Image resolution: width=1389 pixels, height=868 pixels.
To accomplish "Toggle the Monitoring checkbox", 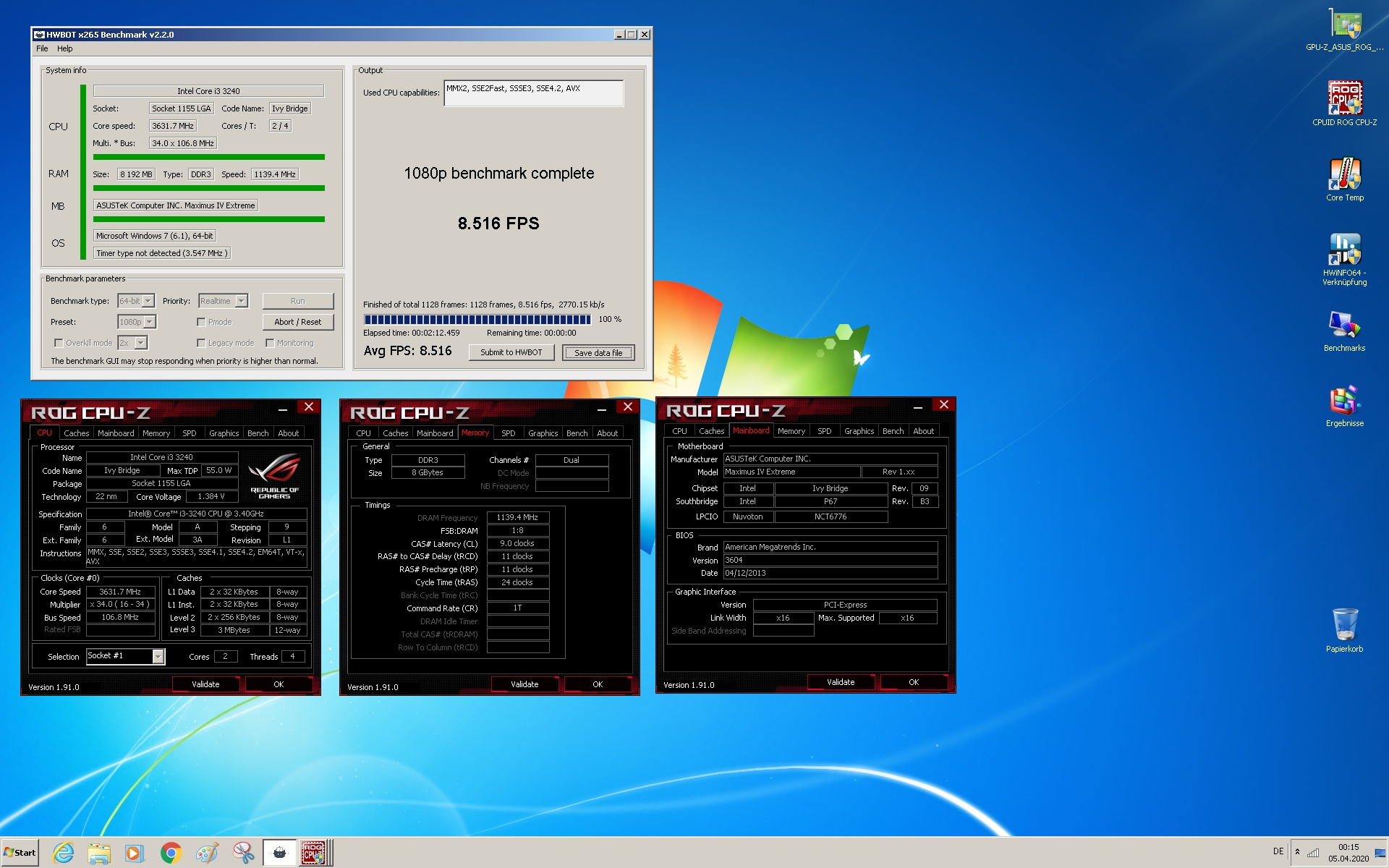I will 270,343.
